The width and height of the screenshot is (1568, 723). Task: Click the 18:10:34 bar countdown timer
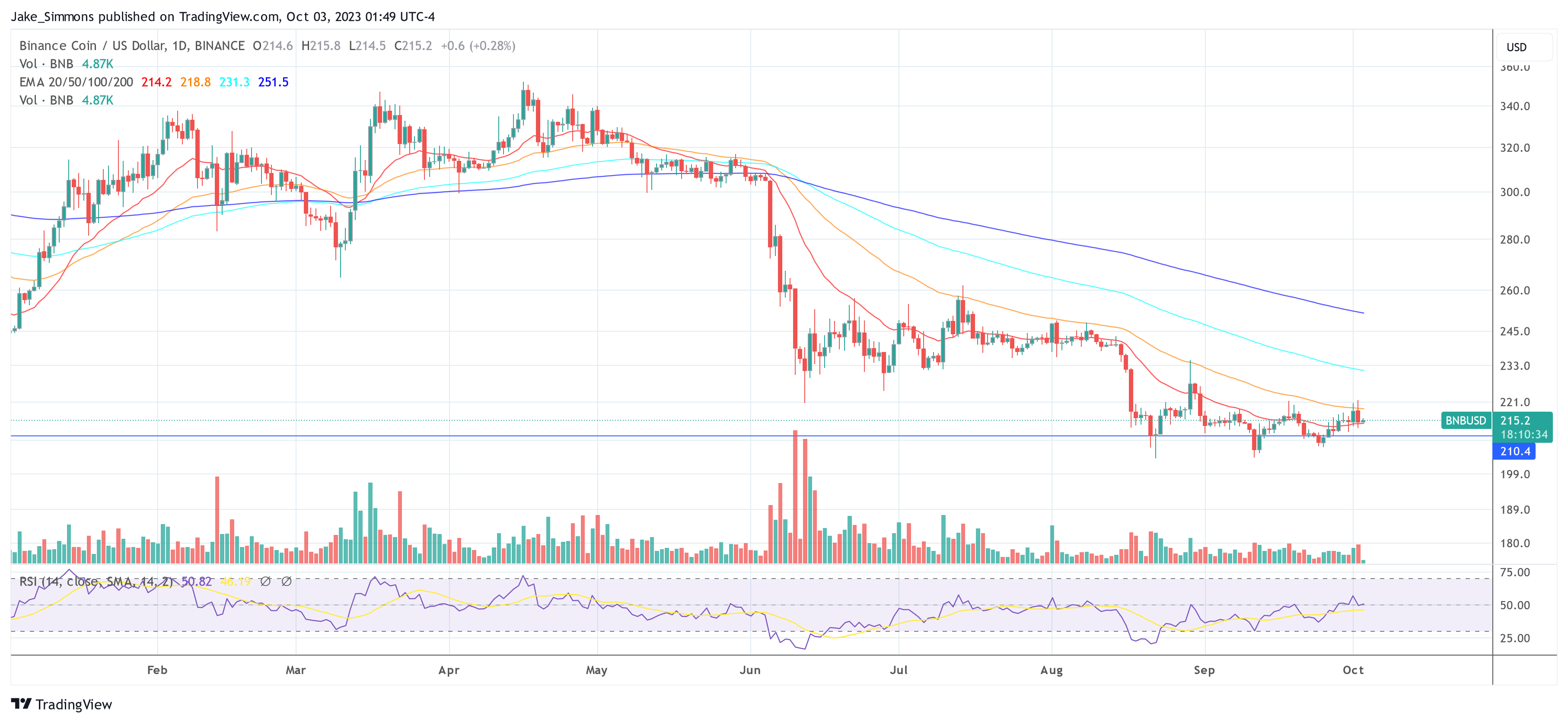click(x=1523, y=434)
